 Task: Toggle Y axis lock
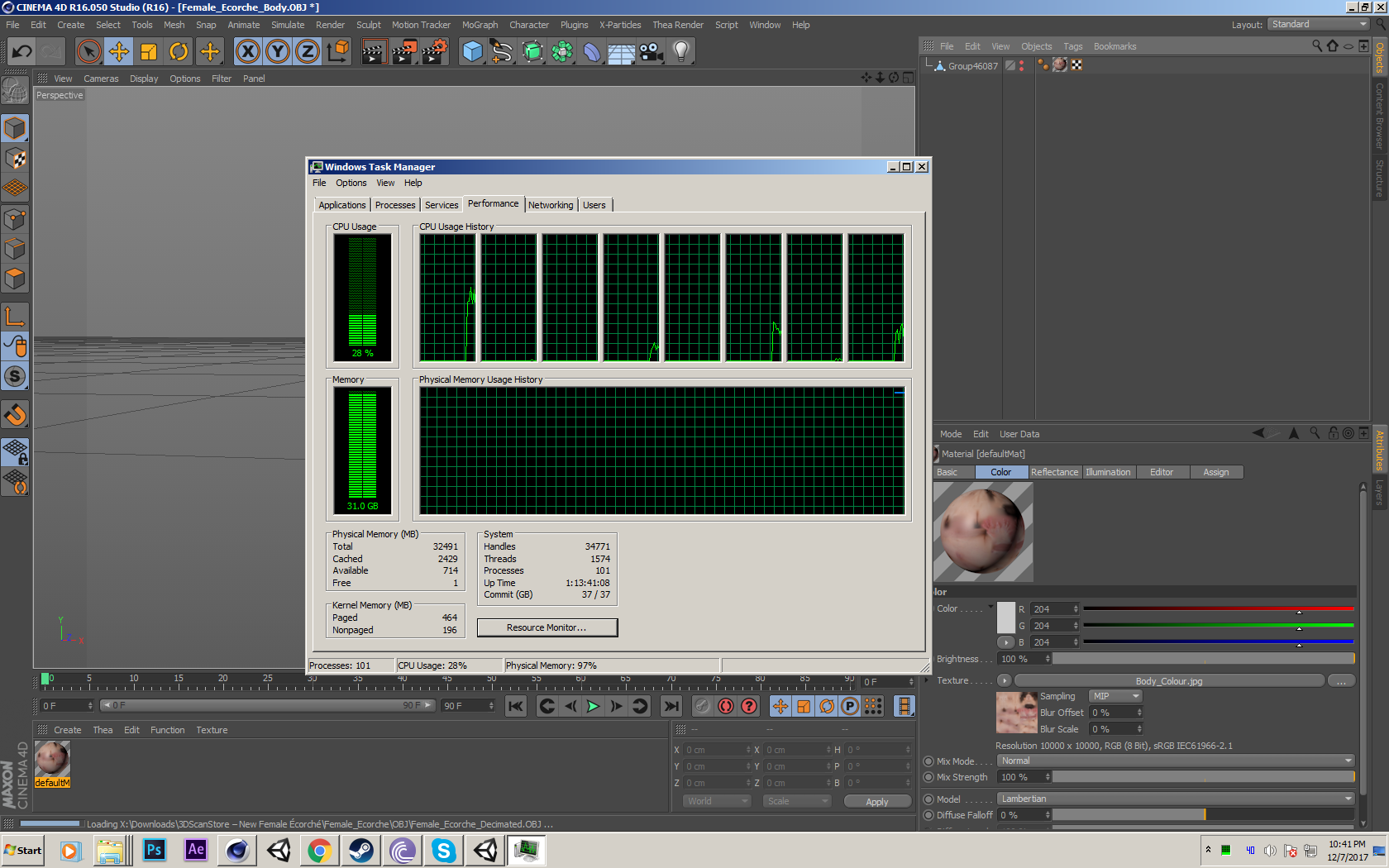point(278,52)
